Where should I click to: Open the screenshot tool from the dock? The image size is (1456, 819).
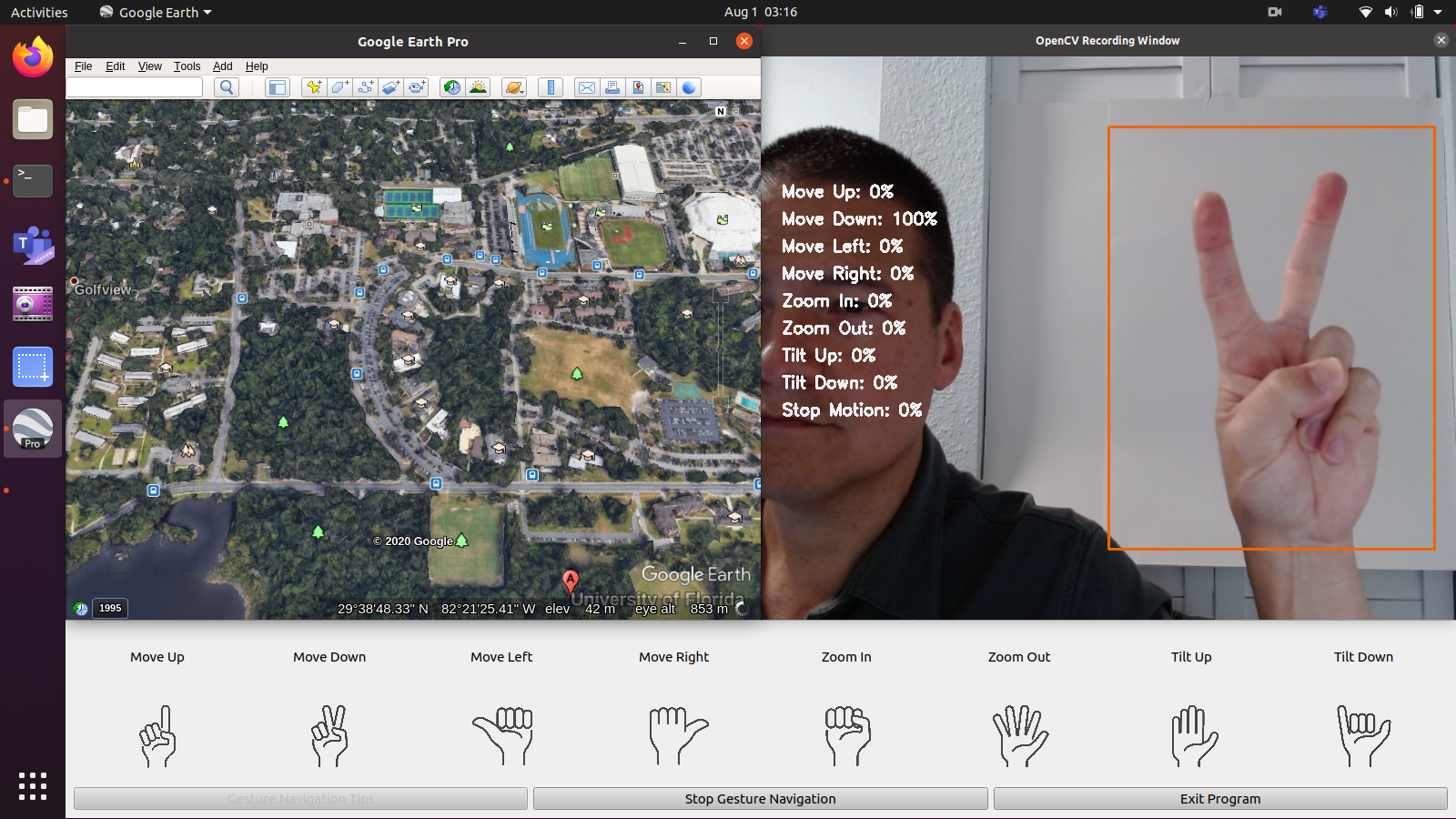point(33,367)
